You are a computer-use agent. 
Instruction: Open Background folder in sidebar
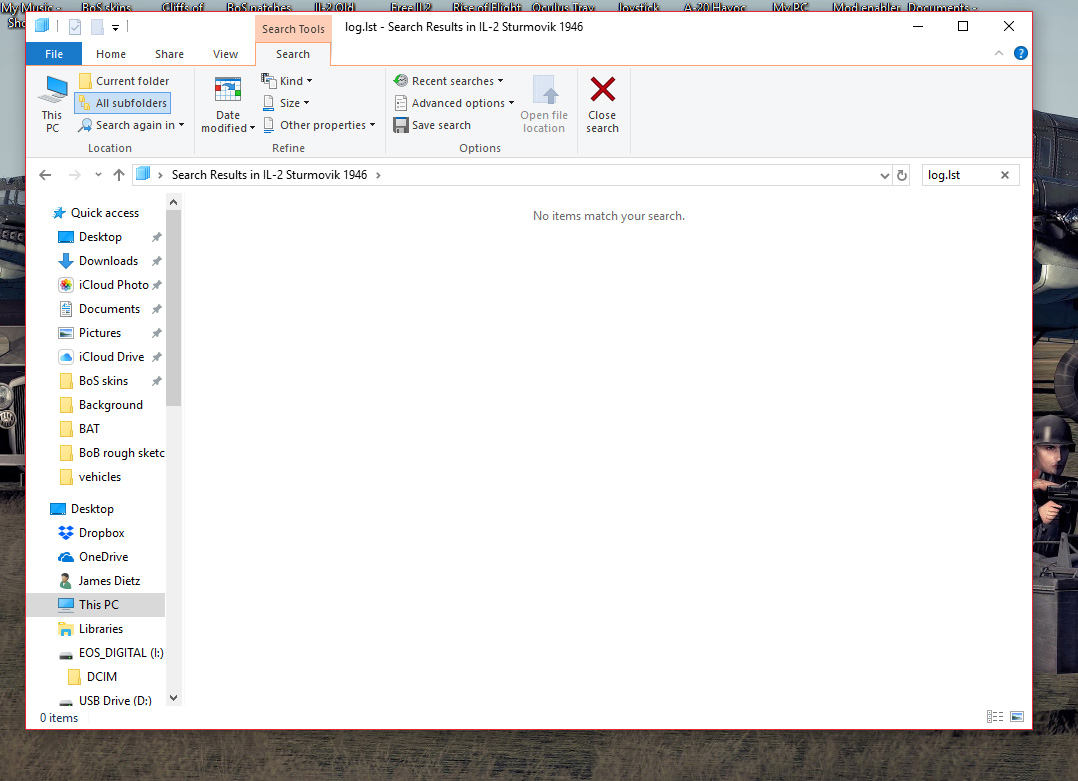[x=111, y=406]
